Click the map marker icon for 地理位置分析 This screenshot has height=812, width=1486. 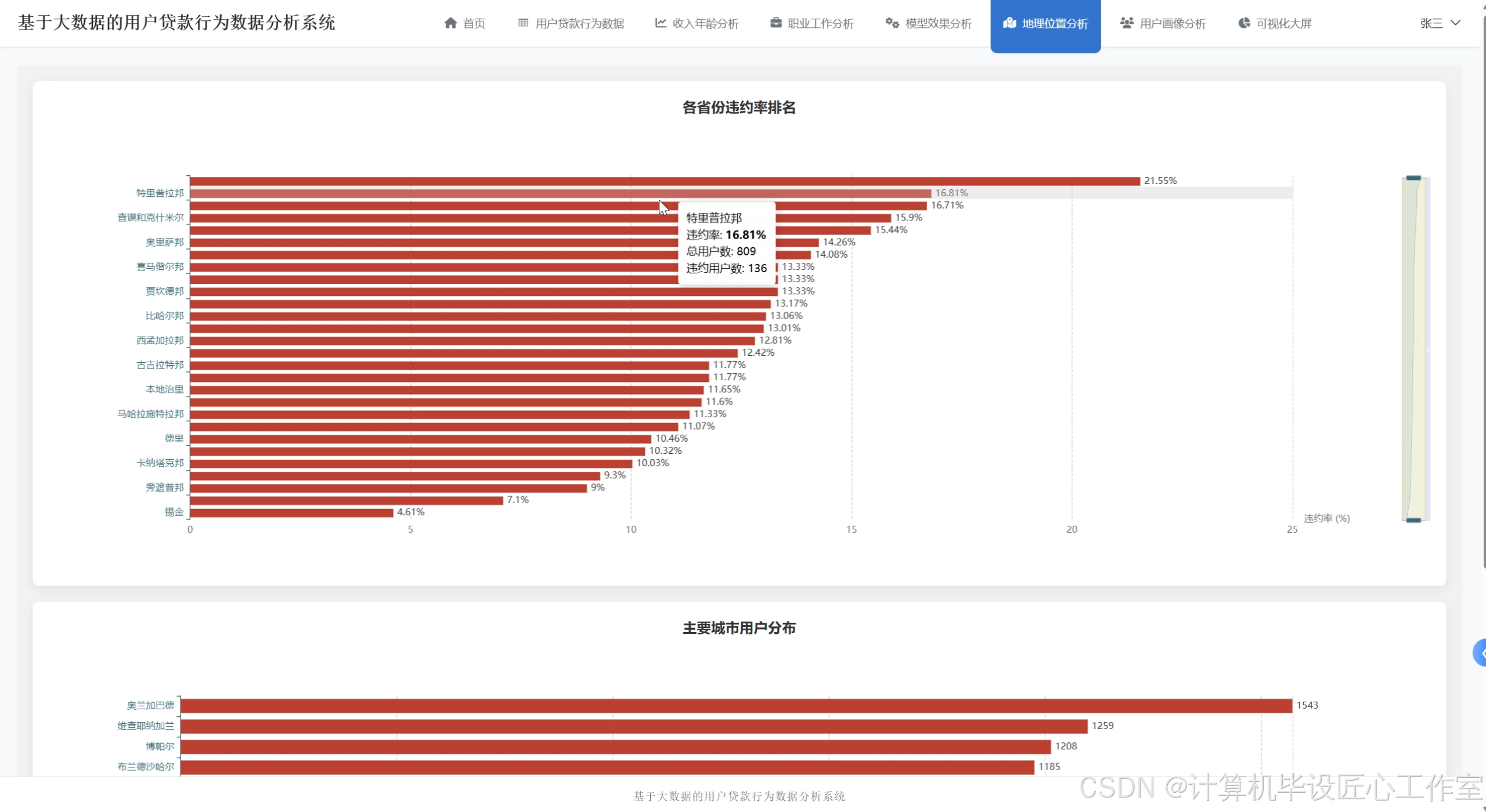point(1009,23)
